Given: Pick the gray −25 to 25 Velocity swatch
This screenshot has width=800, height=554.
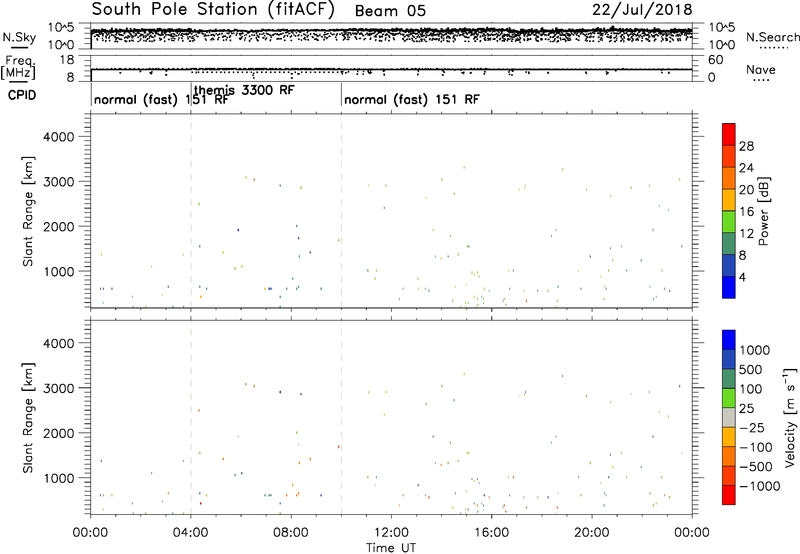Looking at the screenshot, I should pos(729,417).
